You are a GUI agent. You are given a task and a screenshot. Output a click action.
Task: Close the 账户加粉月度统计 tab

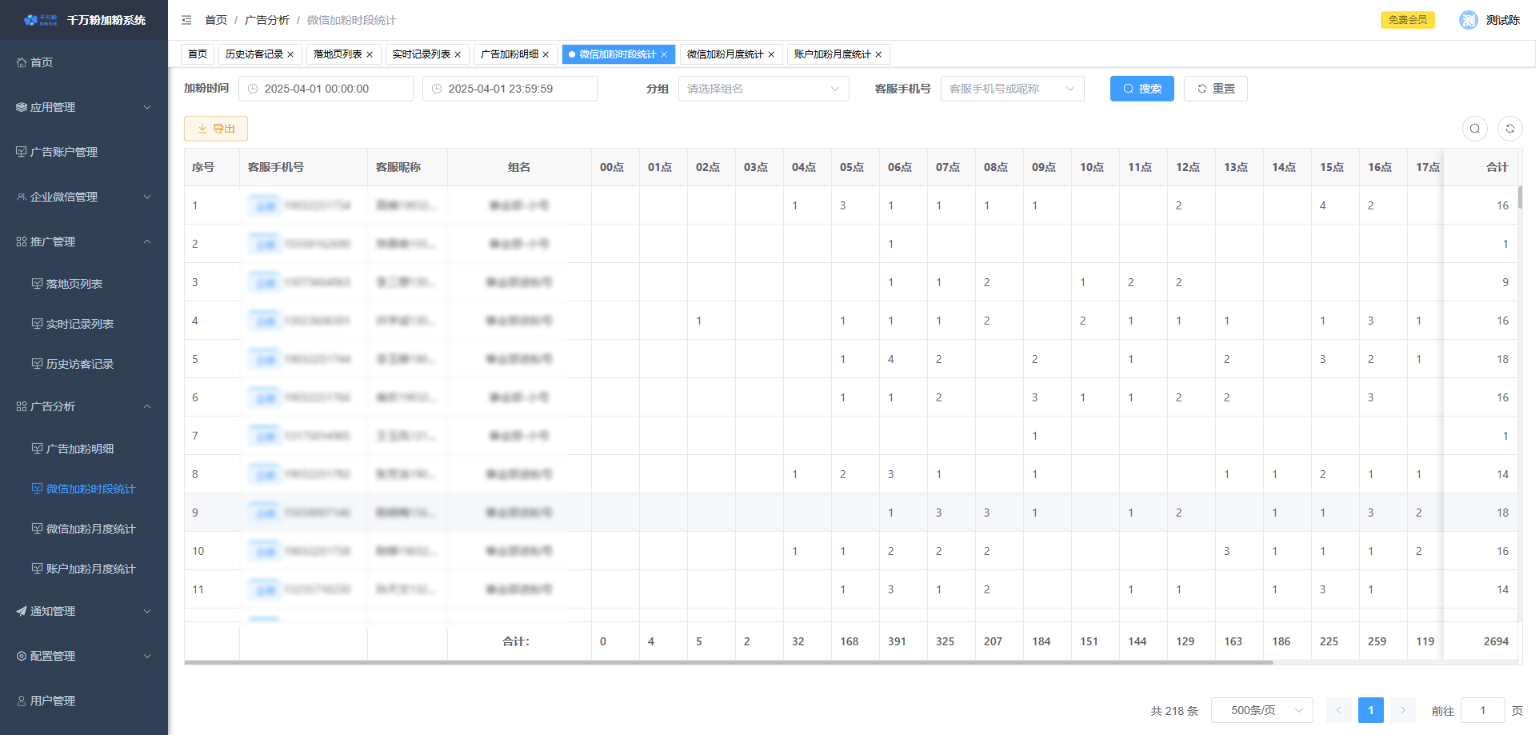click(x=879, y=54)
